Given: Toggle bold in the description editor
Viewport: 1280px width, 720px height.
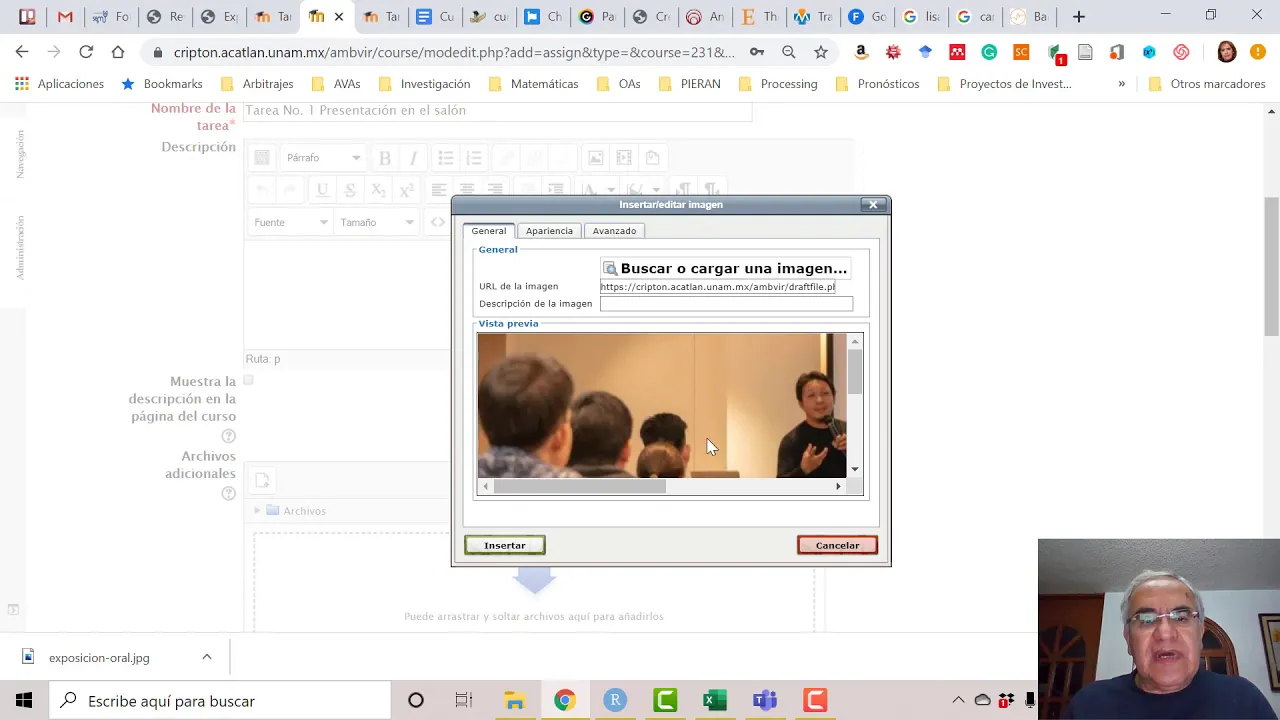Looking at the screenshot, I should 385,158.
